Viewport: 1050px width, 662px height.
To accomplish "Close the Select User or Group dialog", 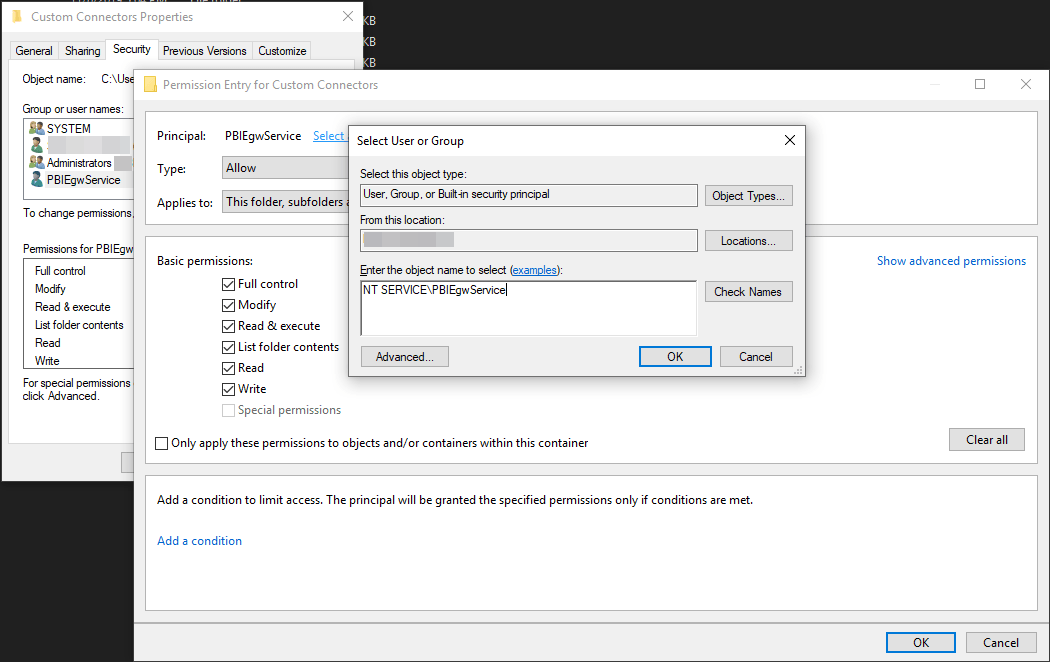I will 789,141.
